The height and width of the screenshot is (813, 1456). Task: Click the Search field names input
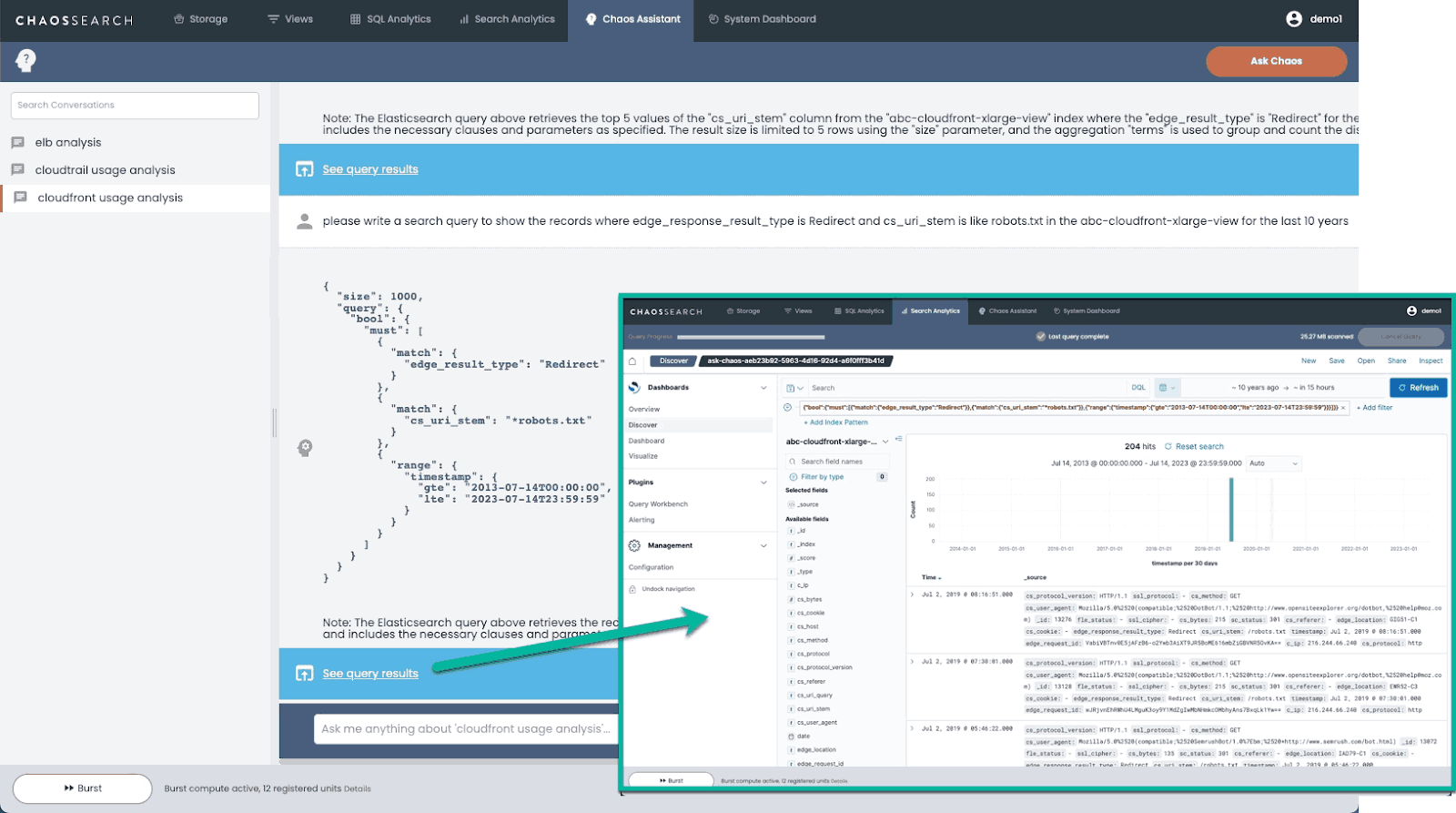click(837, 462)
